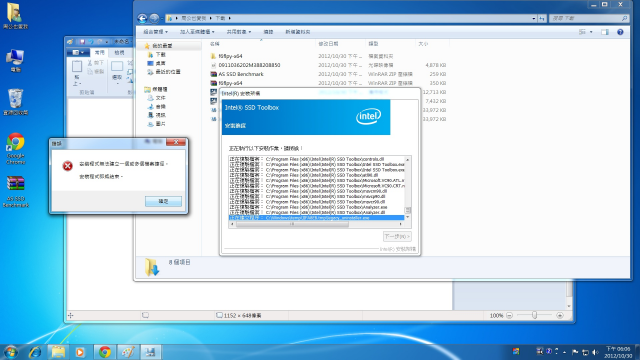Click the installer log vertical scrollbar

coord(407,188)
